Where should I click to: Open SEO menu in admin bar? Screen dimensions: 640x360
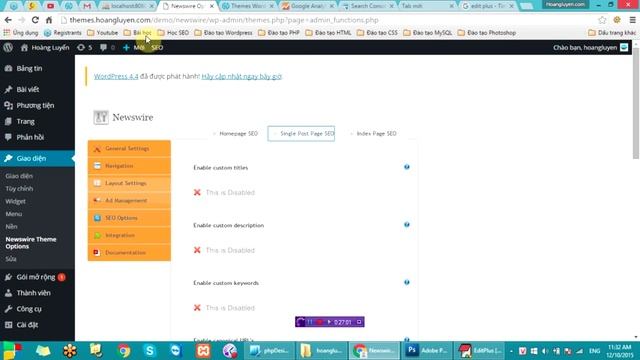tap(157, 47)
